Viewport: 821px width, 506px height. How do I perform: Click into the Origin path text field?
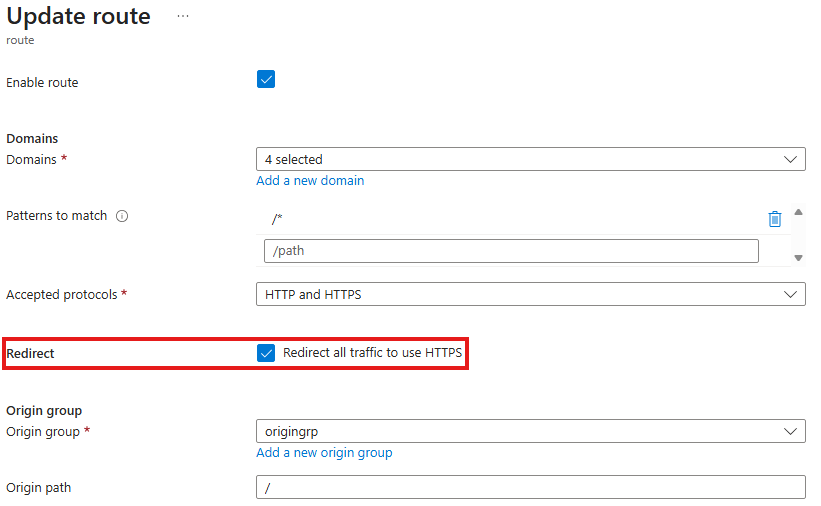point(530,487)
